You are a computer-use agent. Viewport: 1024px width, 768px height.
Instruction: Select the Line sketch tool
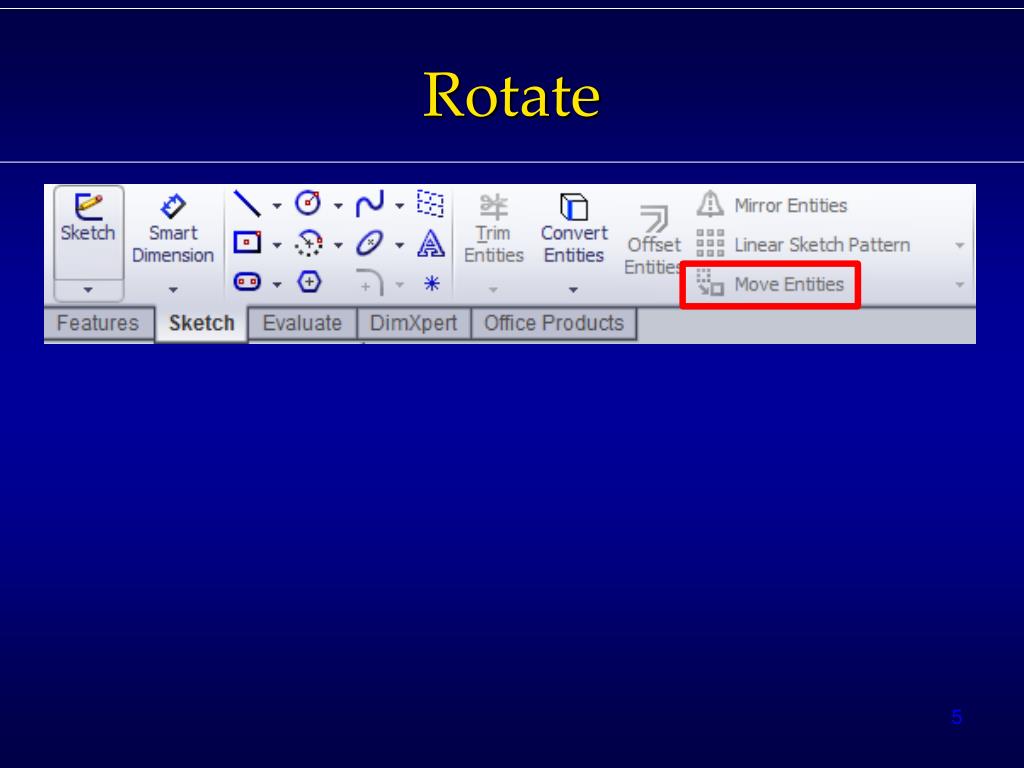coord(248,204)
